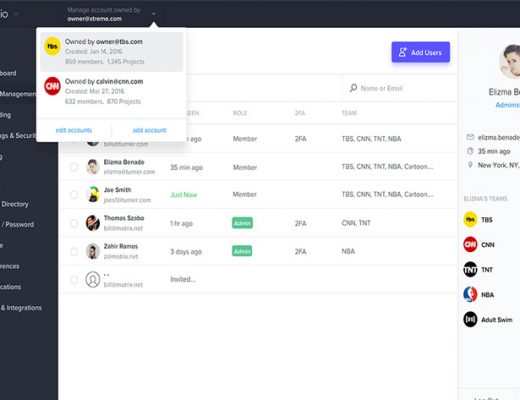This screenshot has height=400, width=520.
Task: Click the Administrator link under Elizma's name
Action: click(508, 105)
